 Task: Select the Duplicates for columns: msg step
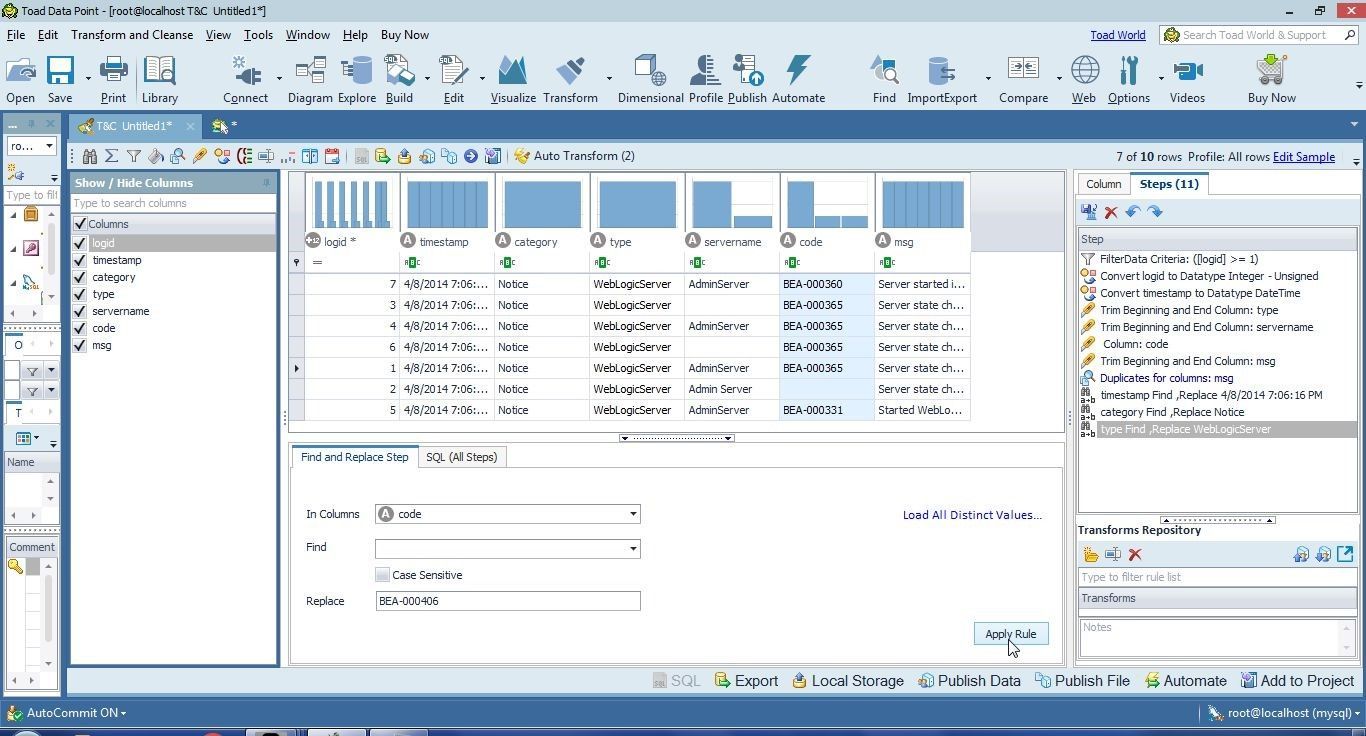[x=1217, y=378]
